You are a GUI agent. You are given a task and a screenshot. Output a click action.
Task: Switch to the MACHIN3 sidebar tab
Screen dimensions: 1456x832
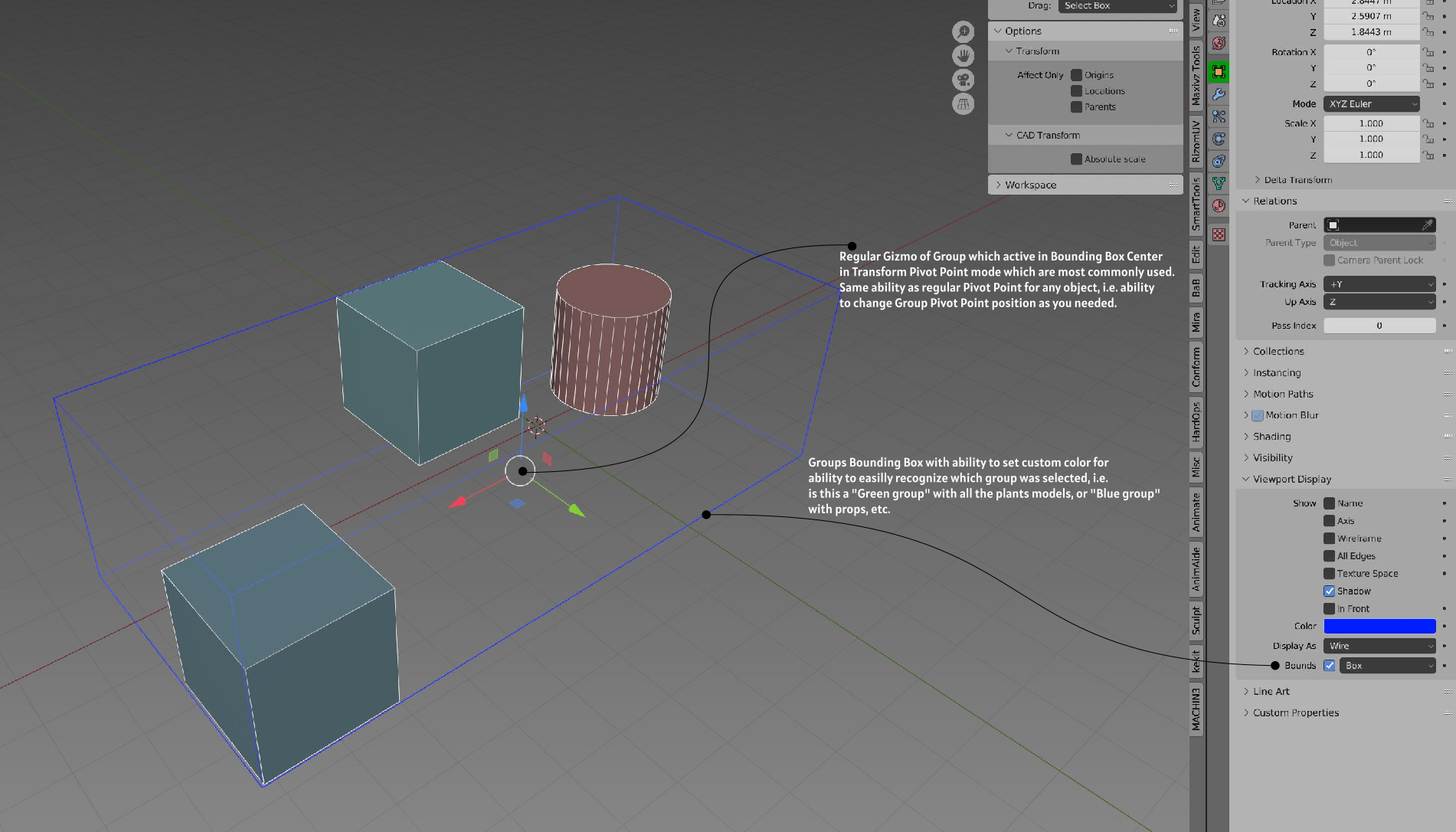1196,708
